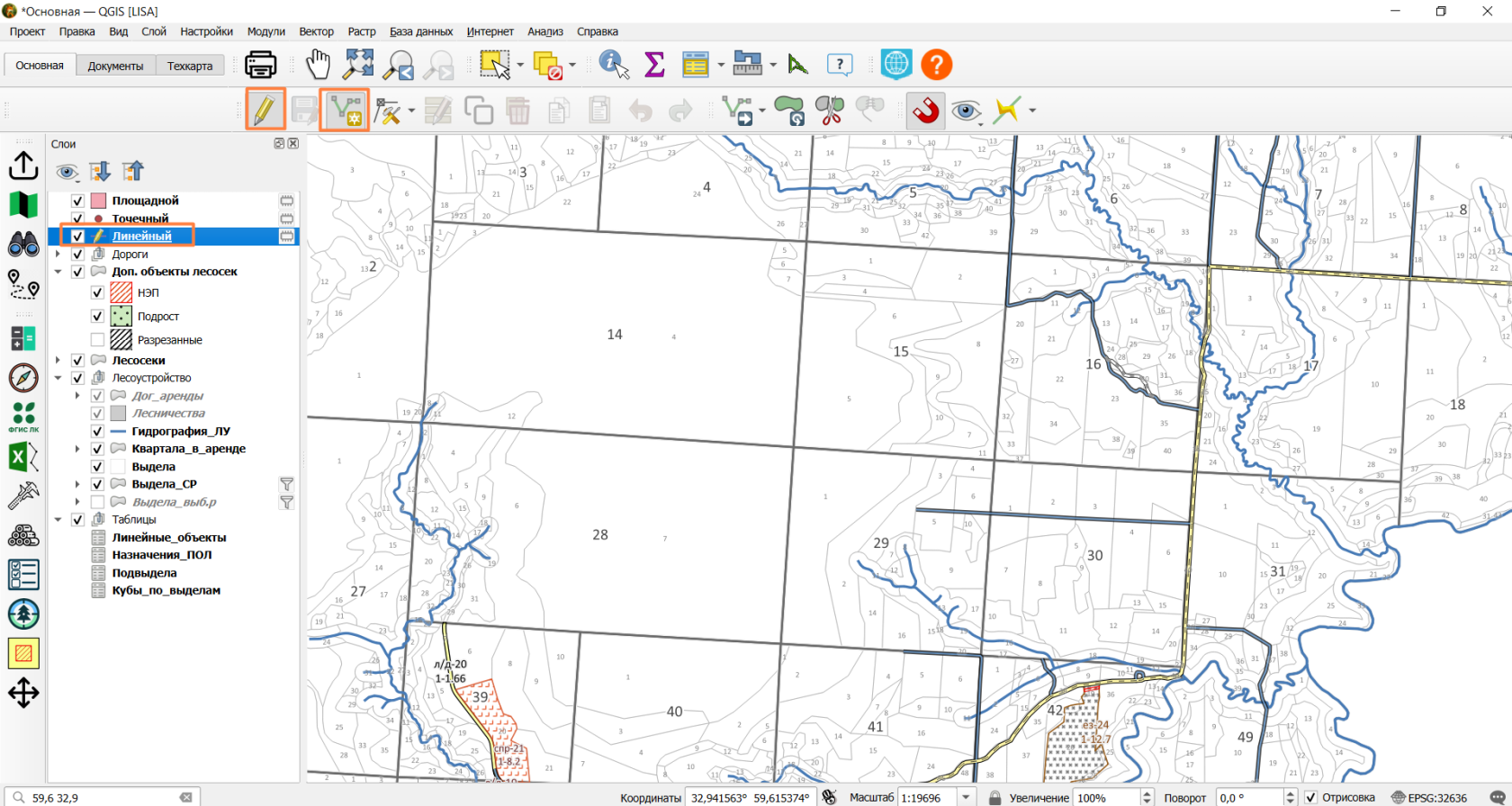Image resolution: width=1512 pixels, height=806 pixels.
Task: Open the Вектор menu
Action: (x=316, y=31)
